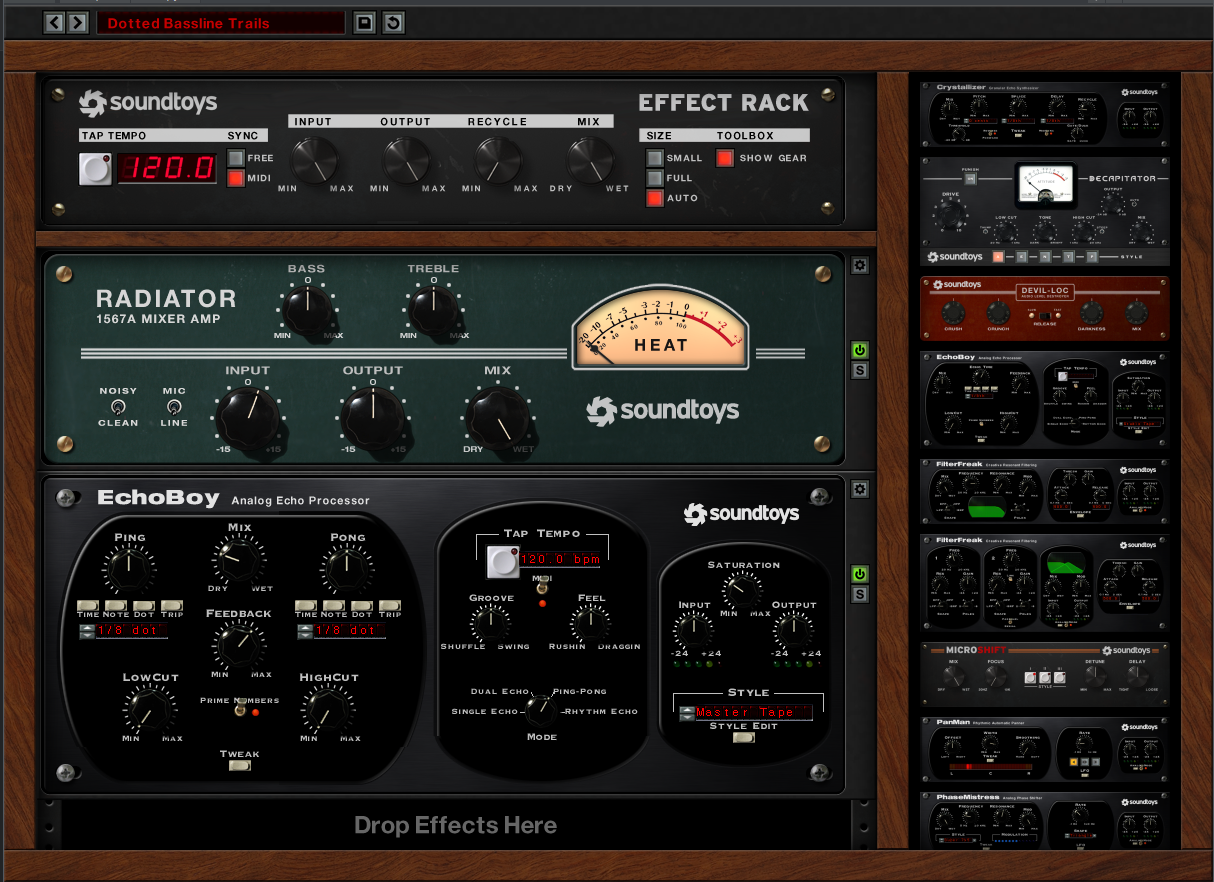Open the Radiator gear settings menu

[x=860, y=266]
